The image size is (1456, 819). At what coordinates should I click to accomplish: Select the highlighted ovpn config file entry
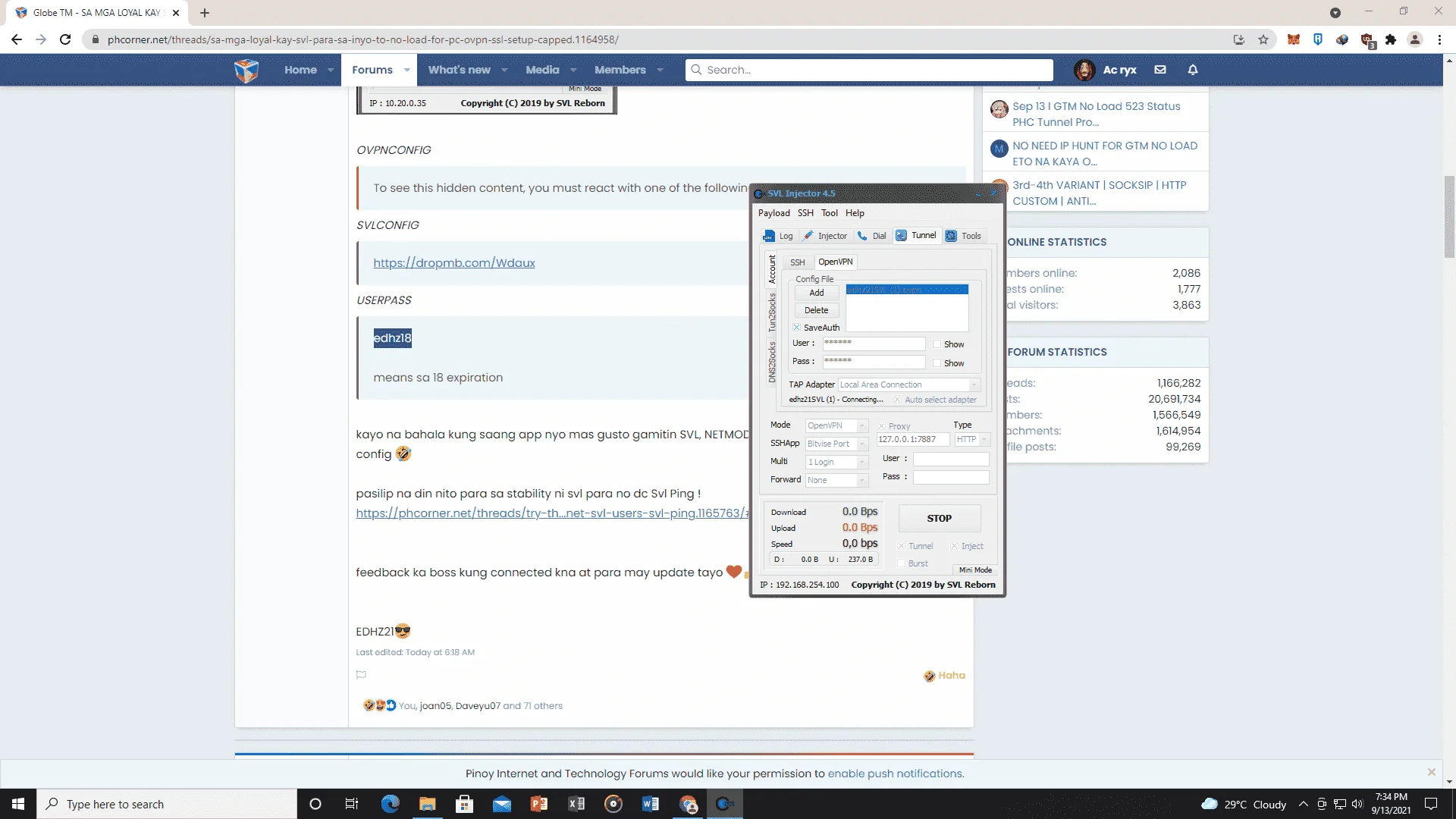[907, 290]
